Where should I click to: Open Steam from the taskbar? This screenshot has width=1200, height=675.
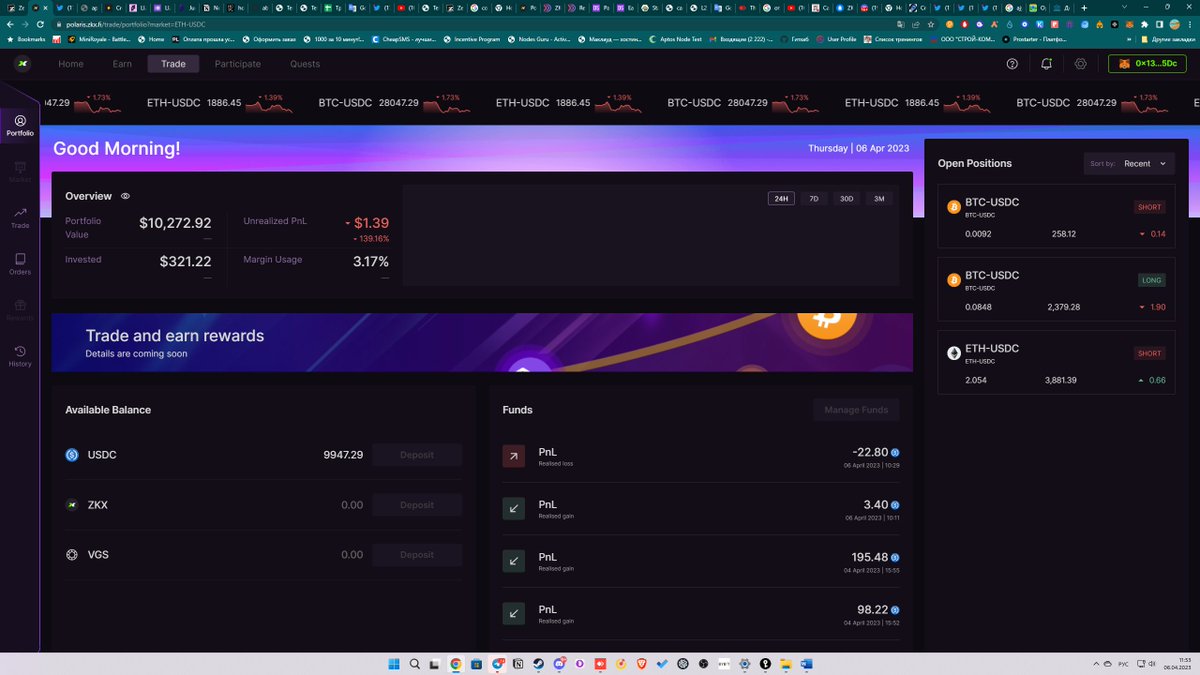point(538,664)
